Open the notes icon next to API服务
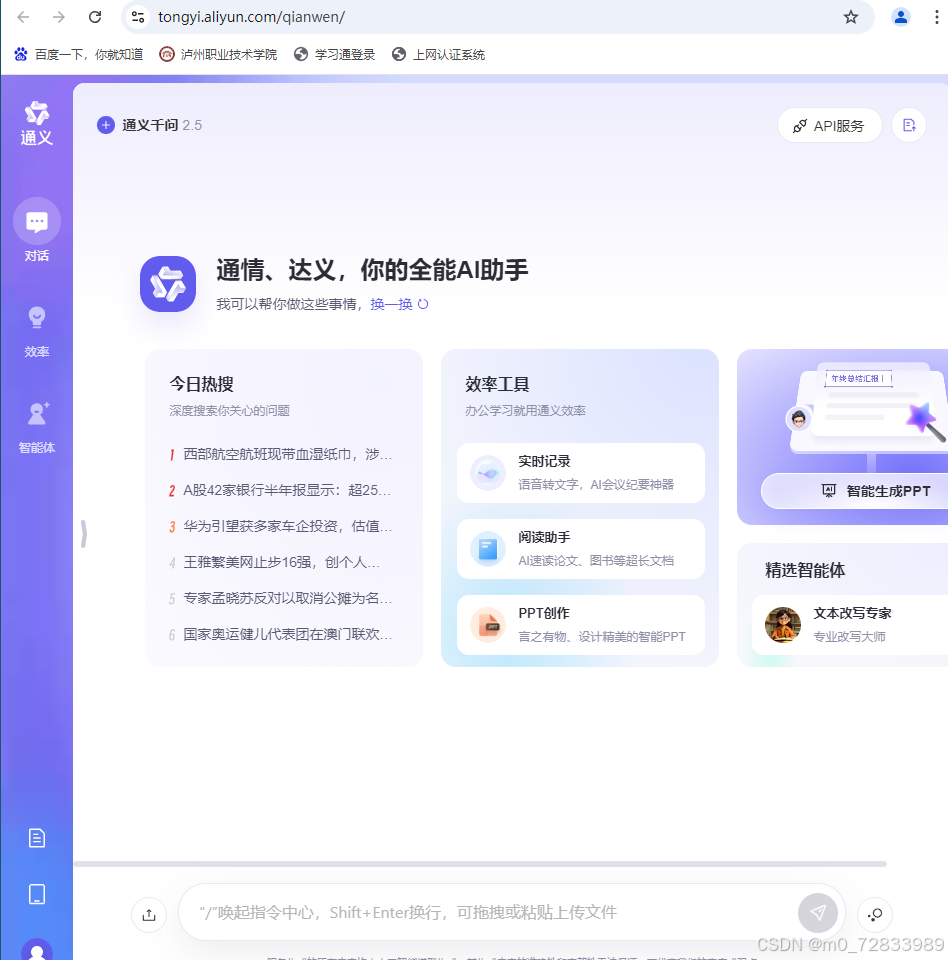This screenshot has height=960, width=948. 909,126
